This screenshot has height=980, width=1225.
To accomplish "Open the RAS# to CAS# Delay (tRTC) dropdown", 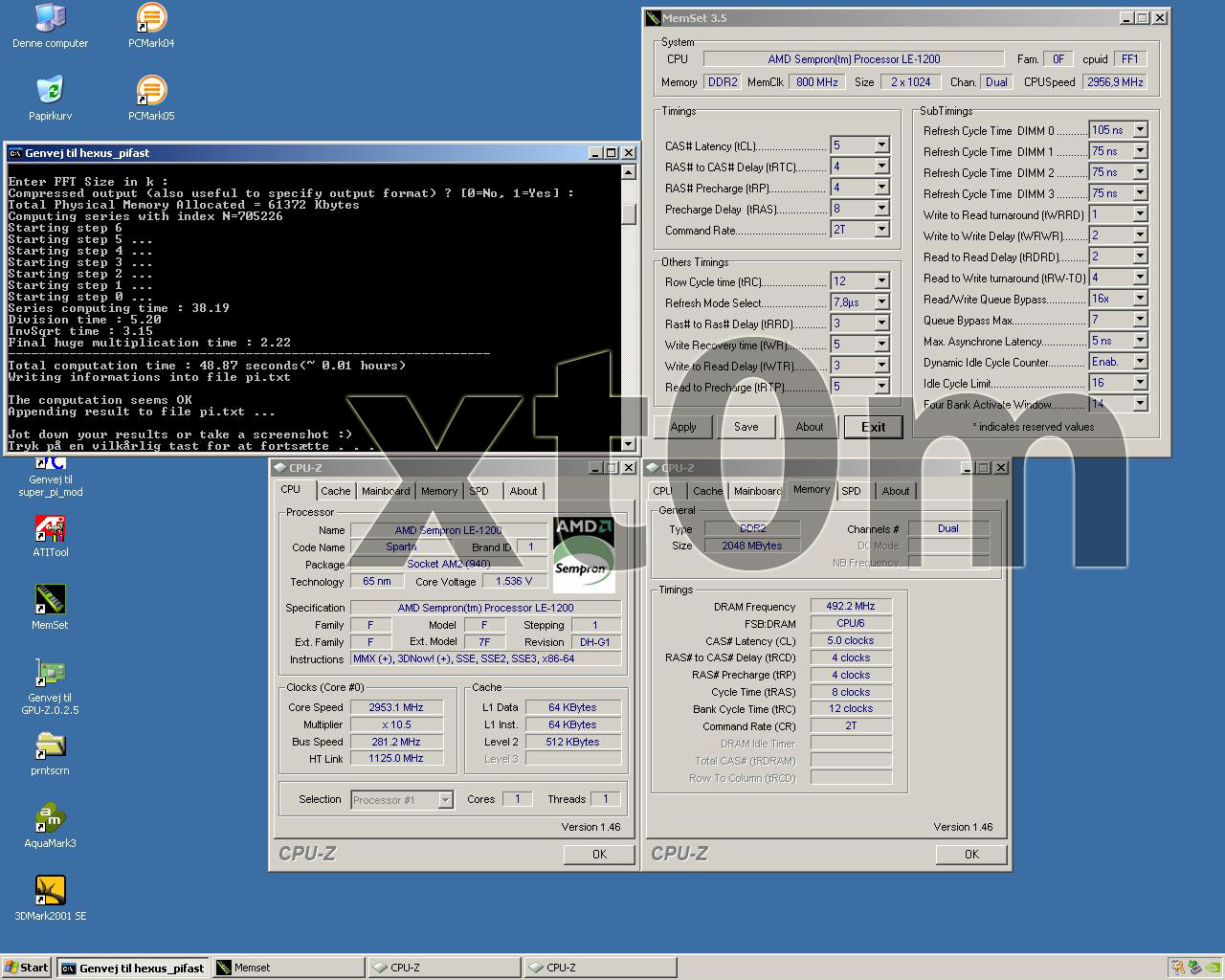I will (881, 167).
